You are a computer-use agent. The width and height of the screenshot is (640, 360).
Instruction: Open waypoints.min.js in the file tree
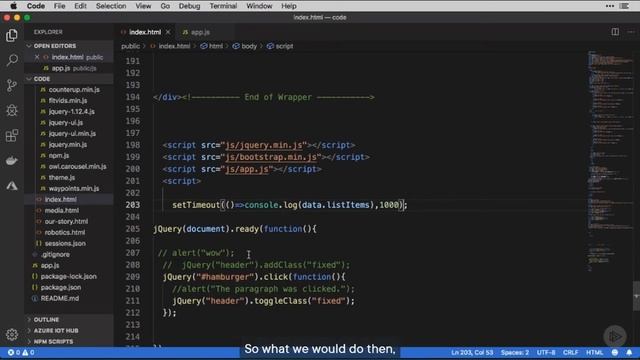pyautogui.click(x=74, y=189)
